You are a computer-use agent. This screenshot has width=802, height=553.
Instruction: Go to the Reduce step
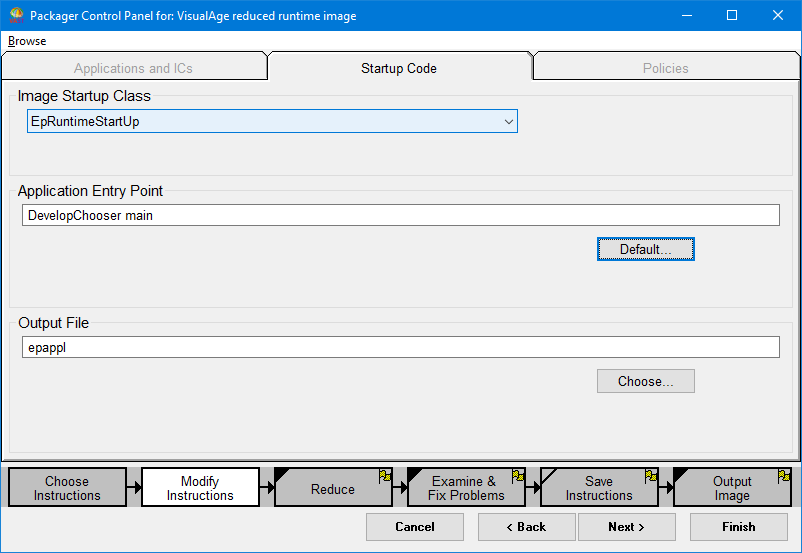point(332,489)
